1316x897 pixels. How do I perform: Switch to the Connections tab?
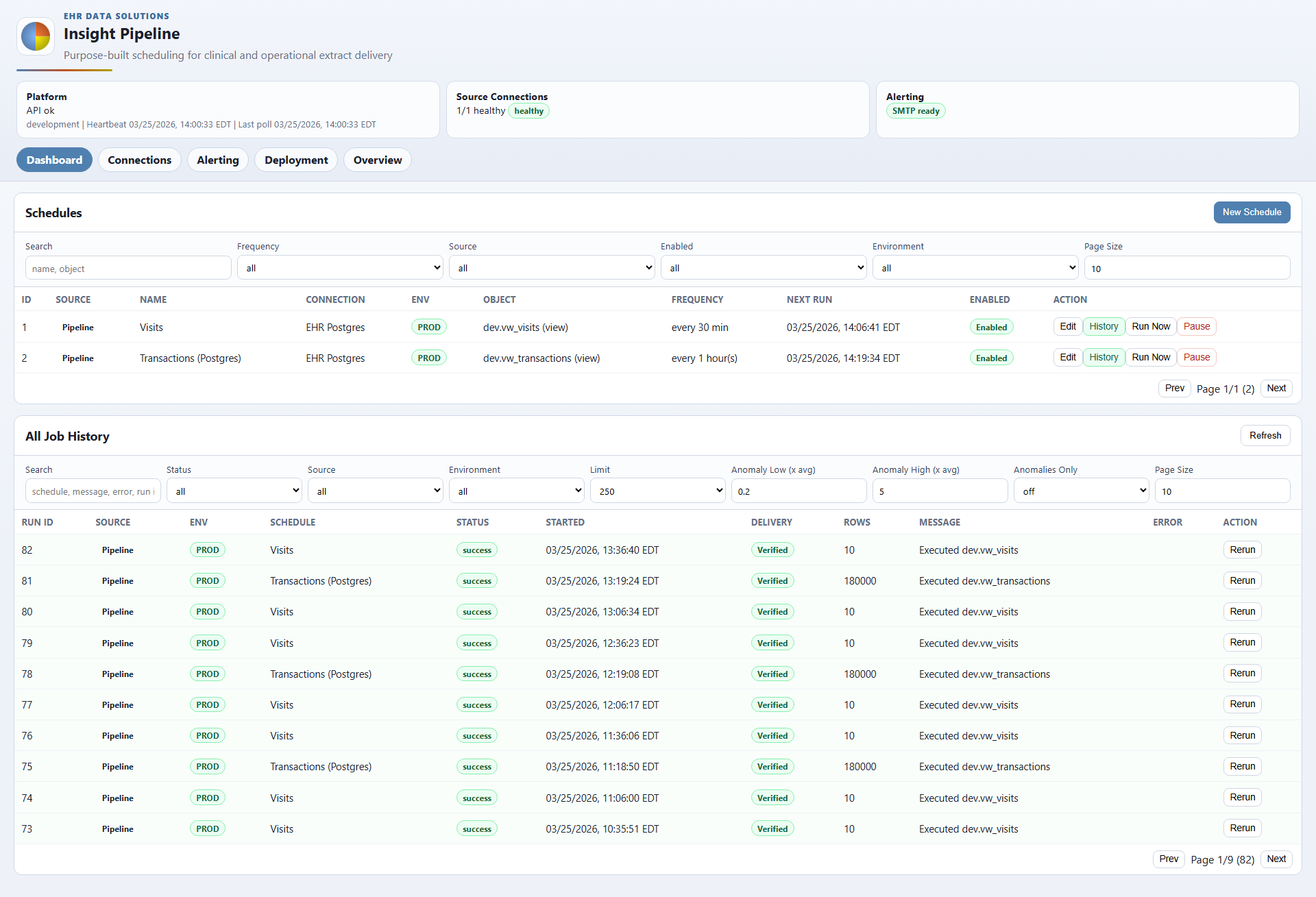pyautogui.click(x=139, y=160)
